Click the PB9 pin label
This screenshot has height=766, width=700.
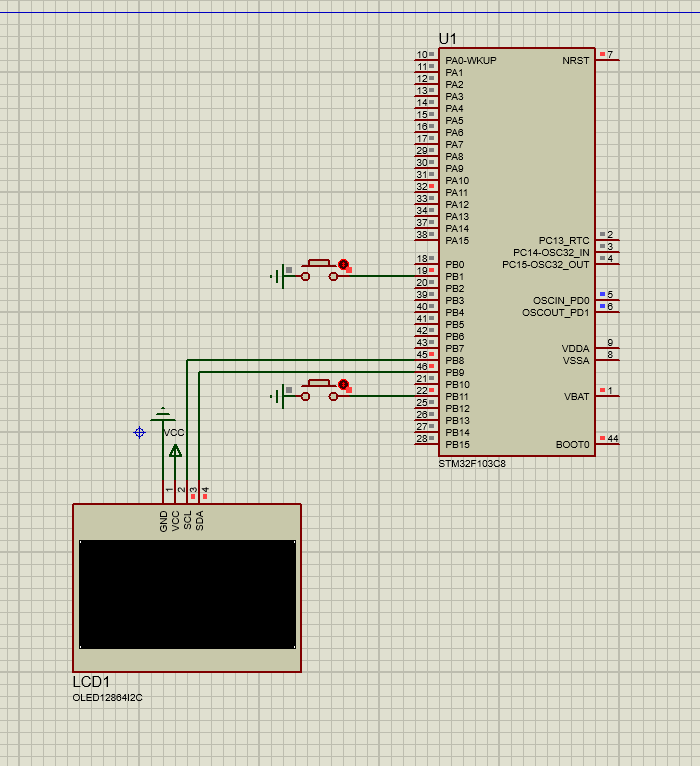(455, 373)
